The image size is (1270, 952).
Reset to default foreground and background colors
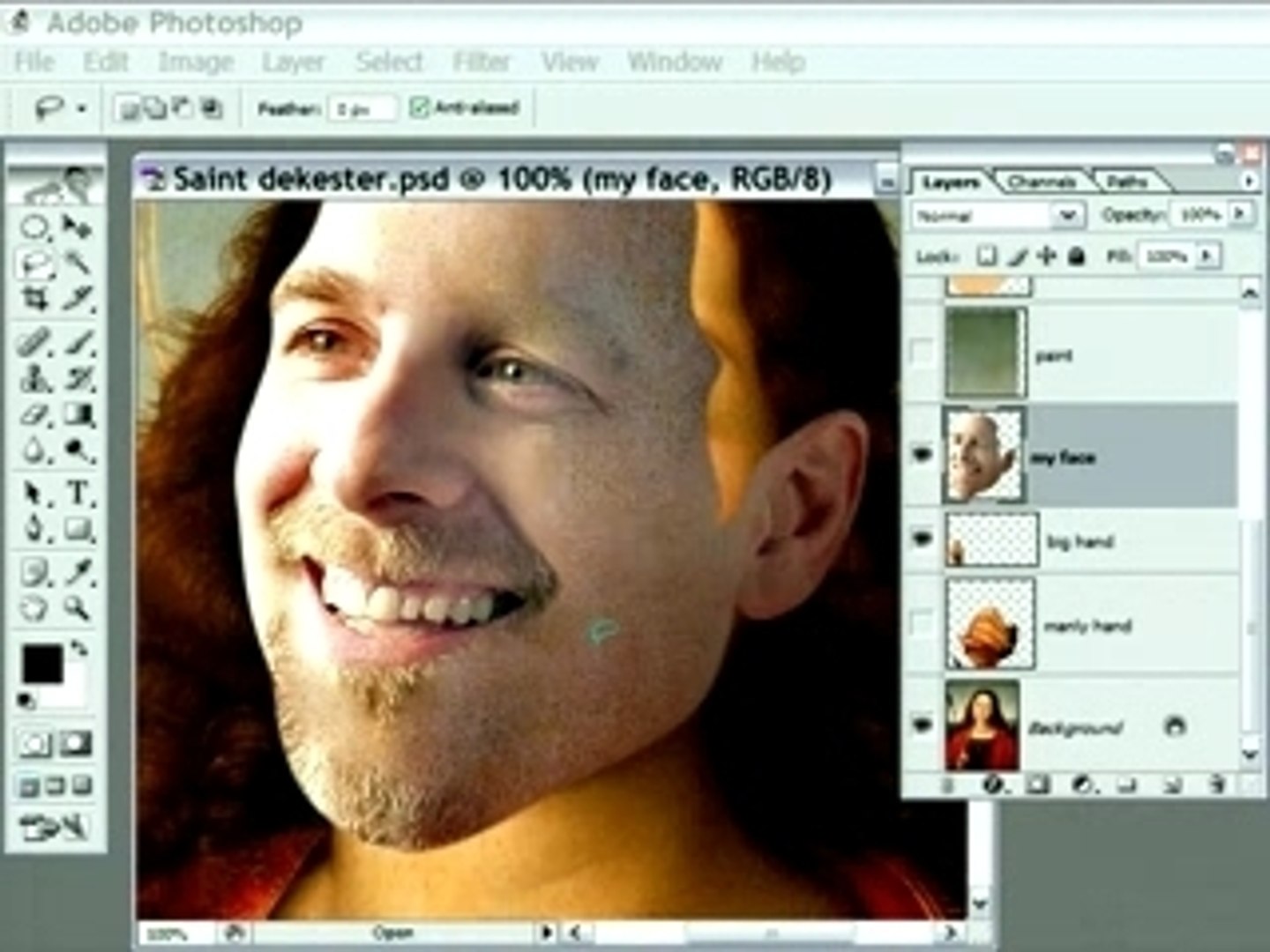click(26, 702)
